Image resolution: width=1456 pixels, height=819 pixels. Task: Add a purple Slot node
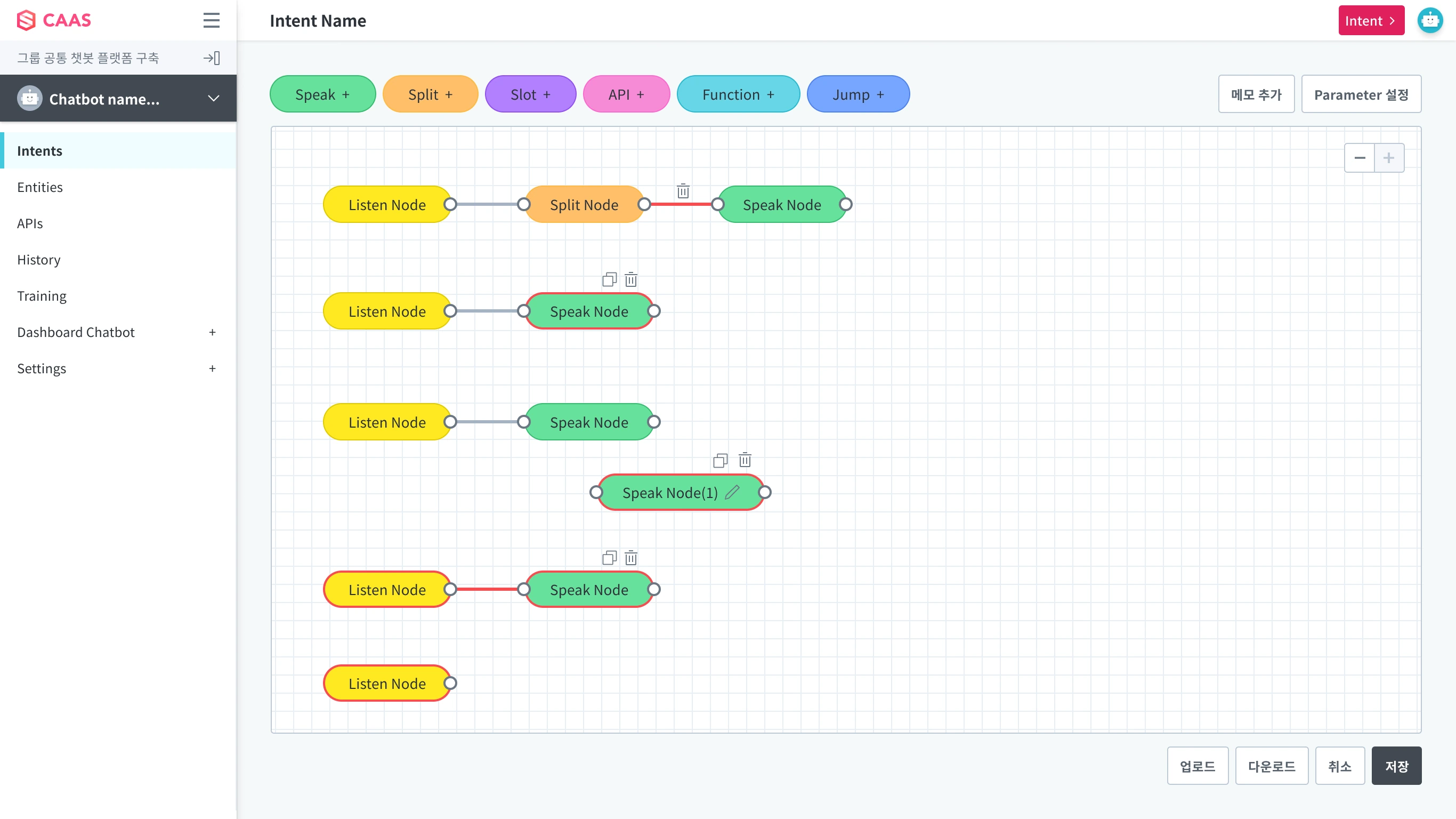tap(530, 94)
